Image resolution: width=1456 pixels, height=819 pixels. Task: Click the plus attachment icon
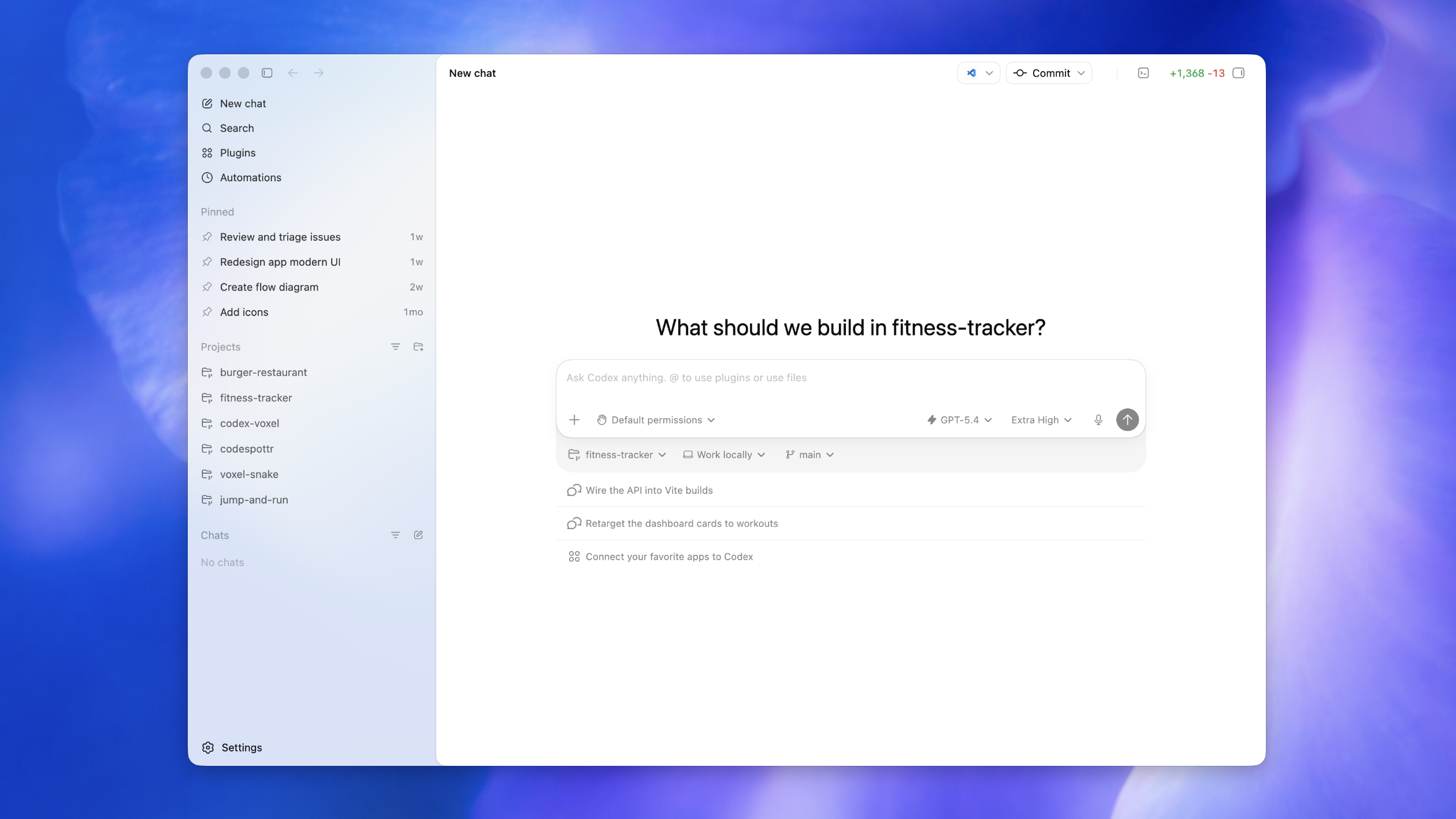(x=574, y=420)
